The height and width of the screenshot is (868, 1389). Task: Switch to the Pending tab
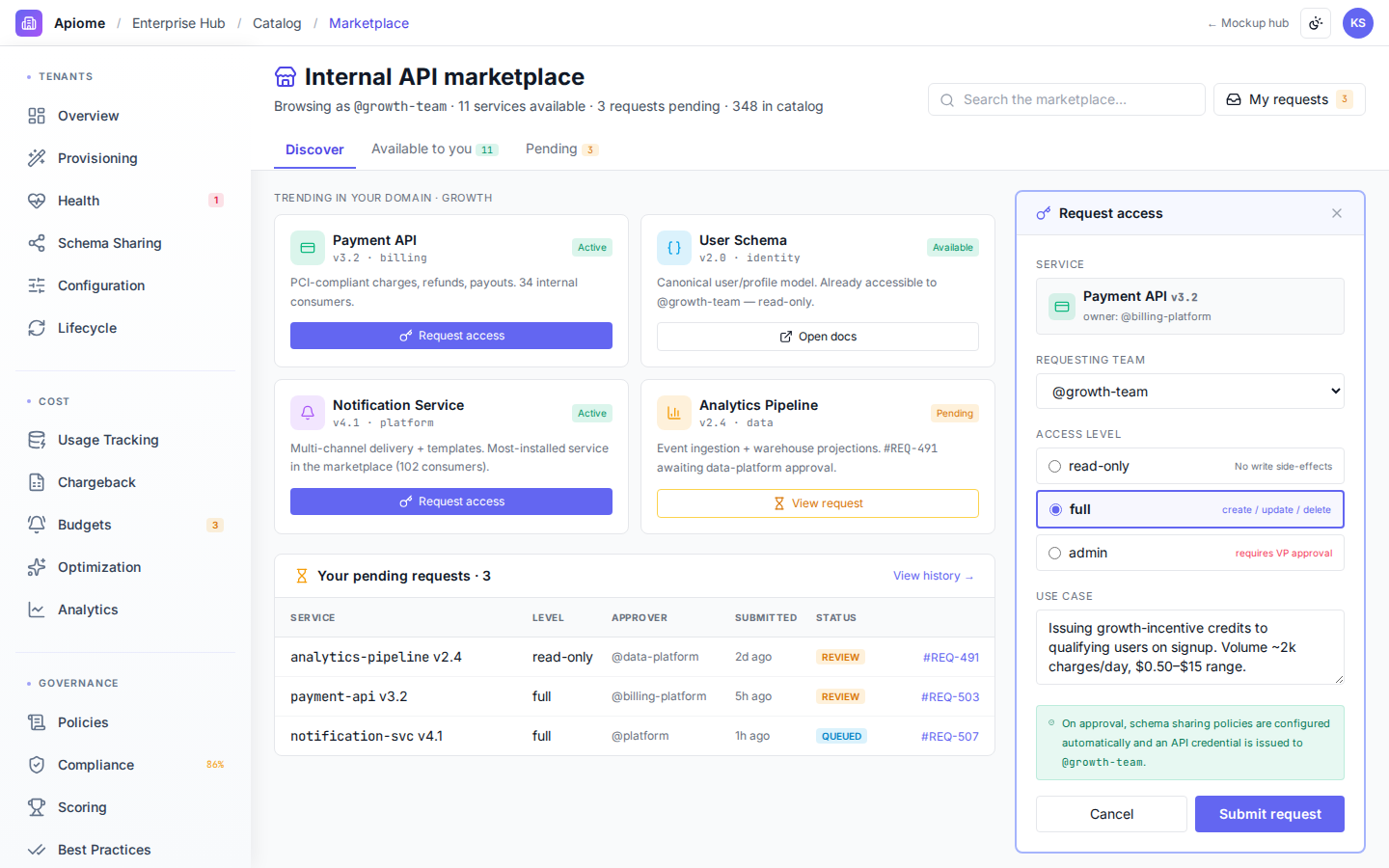click(x=562, y=149)
